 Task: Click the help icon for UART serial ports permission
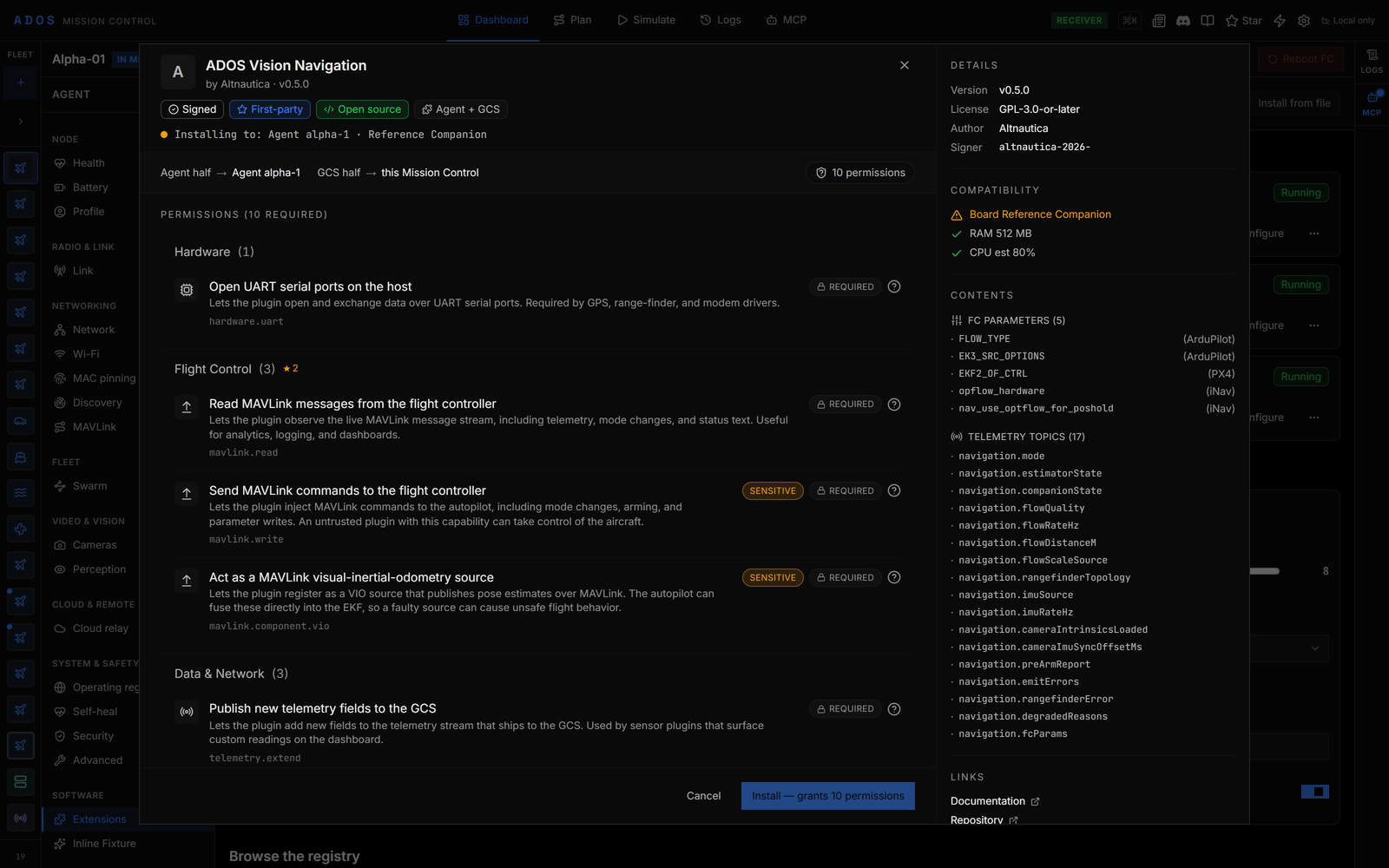894,286
